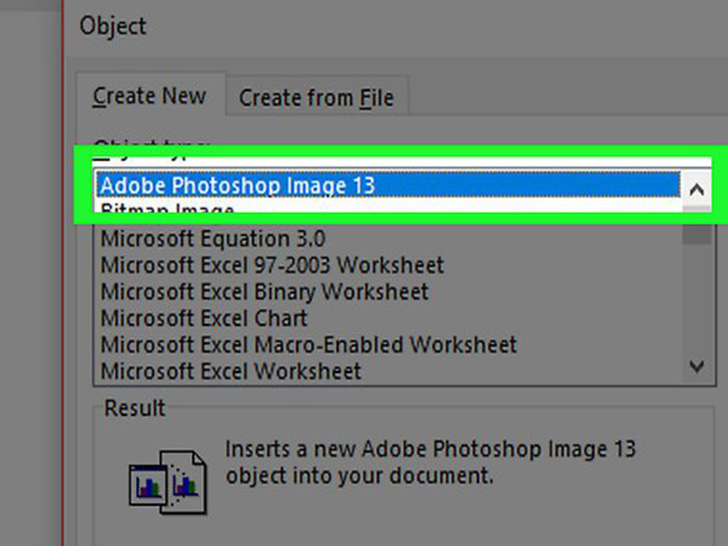728x546 pixels.
Task: Choose Microsoft Equation 3.0 from list
Action: click(x=212, y=239)
